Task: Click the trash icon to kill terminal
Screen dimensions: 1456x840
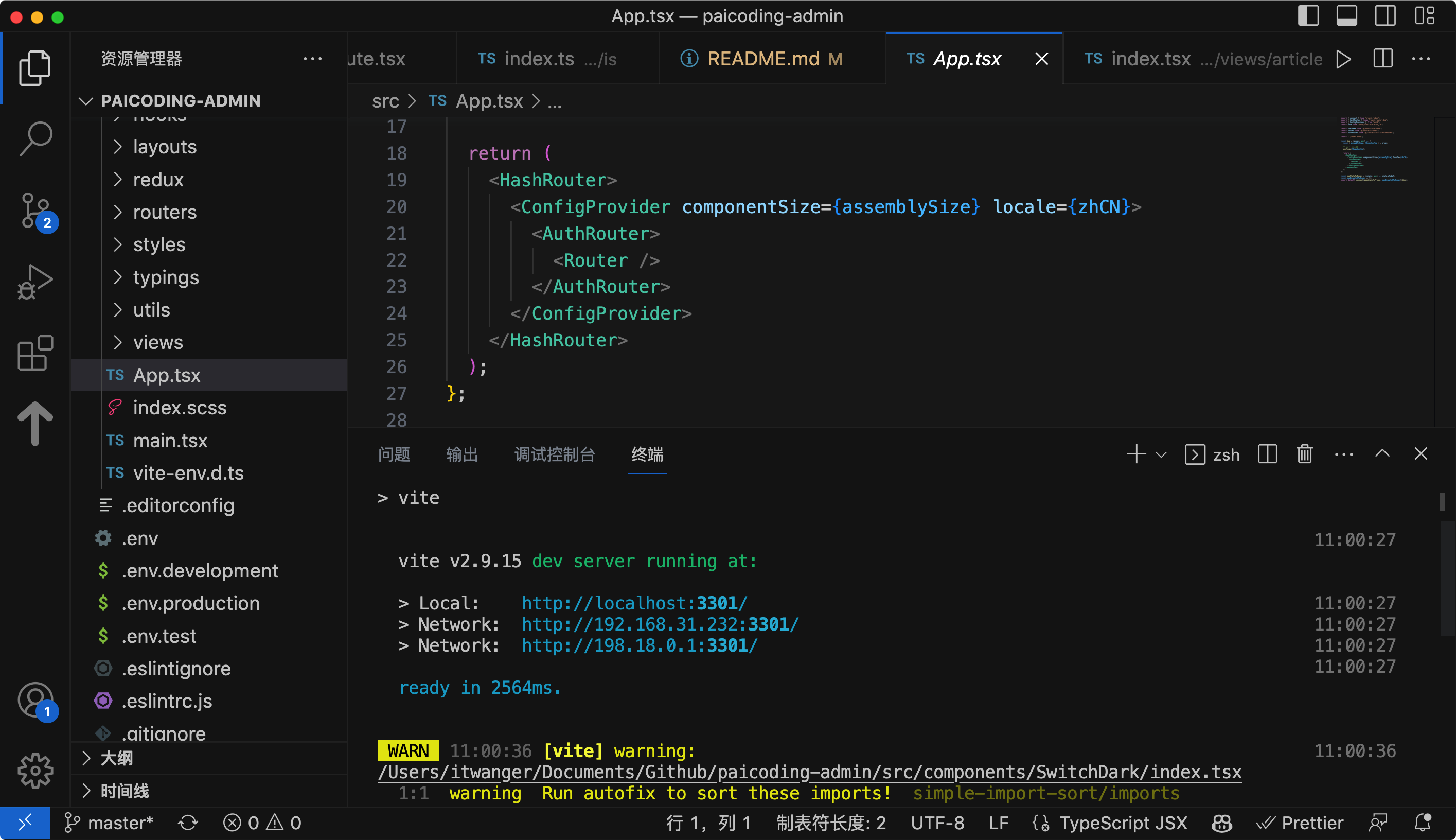Action: pos(1304,454)
